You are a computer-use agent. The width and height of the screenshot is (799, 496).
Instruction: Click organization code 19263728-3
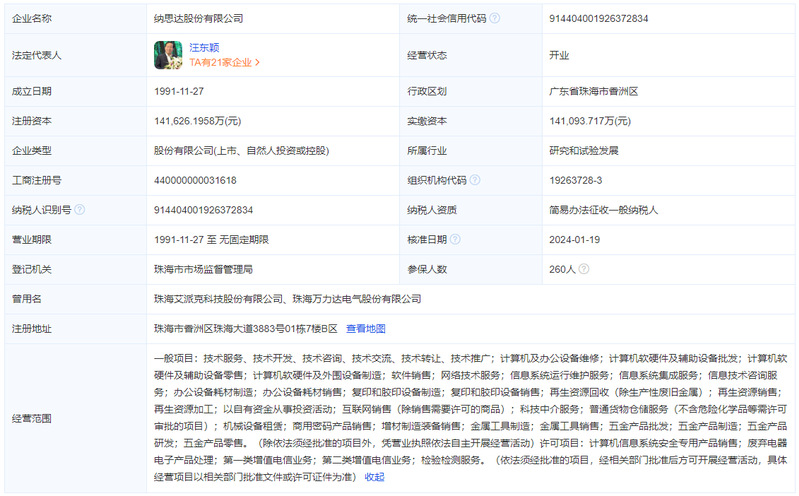point(575,180)
